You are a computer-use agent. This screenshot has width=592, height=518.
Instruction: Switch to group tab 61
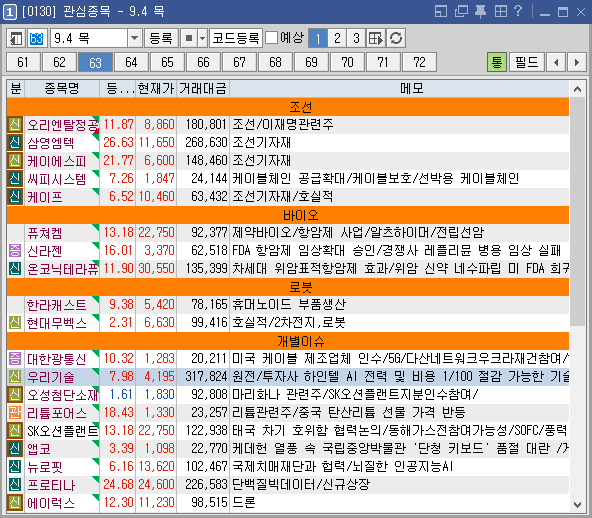pyautogui.click(x=23, y=62)
